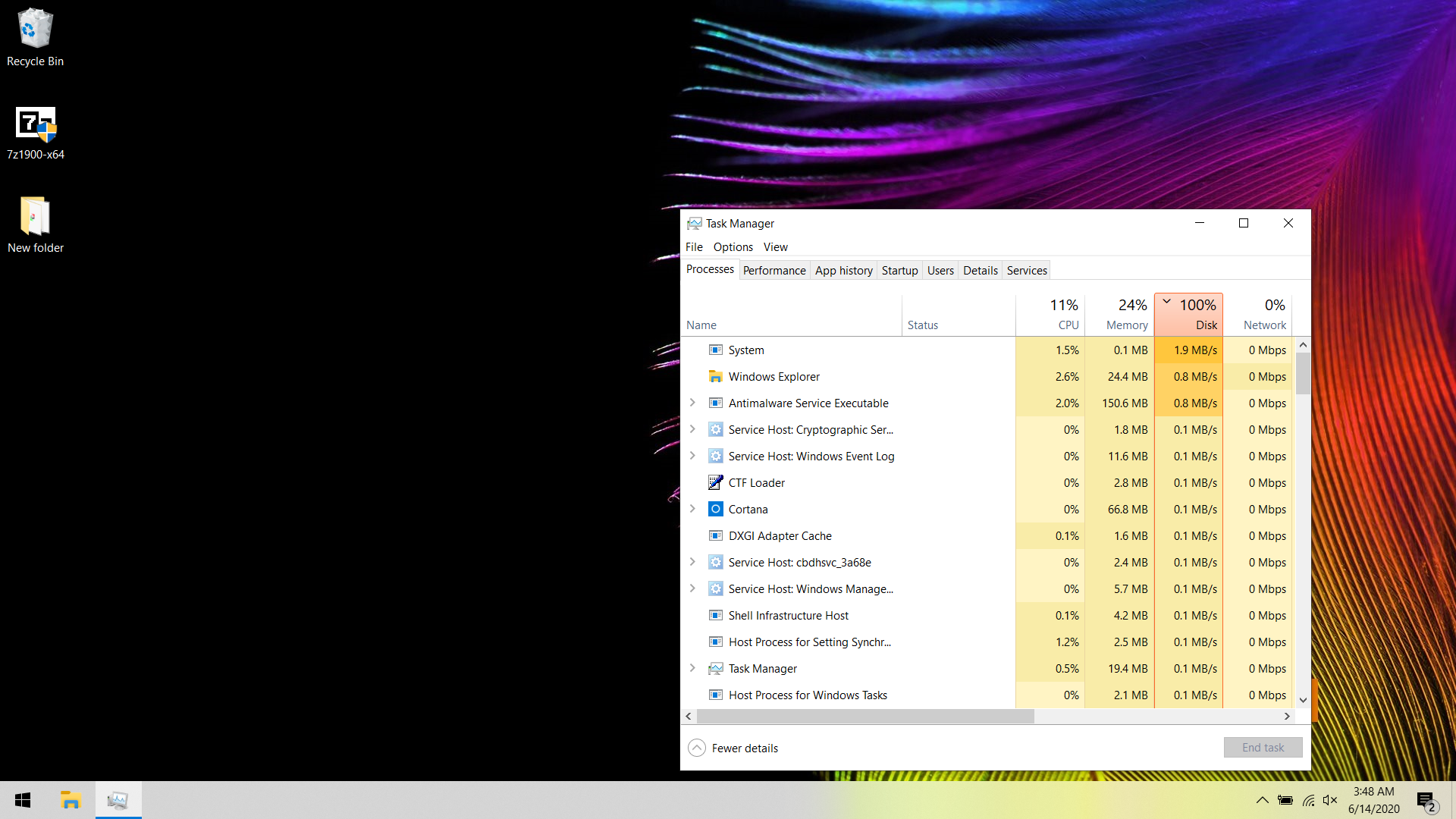This screenshot has width=1456, height=819.
Task: Open the Windows Start menu
Action: point(23,800)
